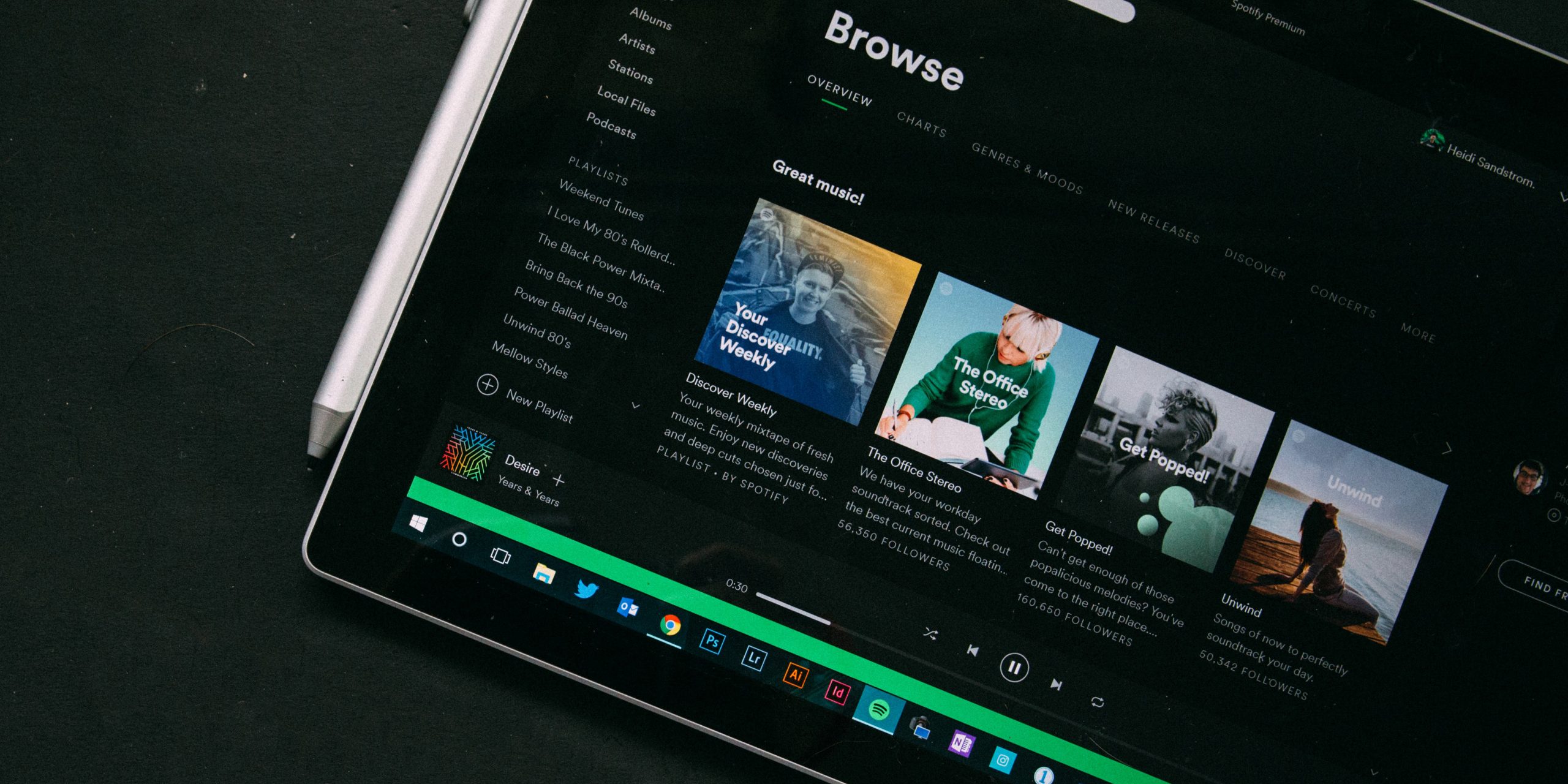Screen dimensions: 1568x784
Task: Open Power Ballad Heaven playlist
Action: [x=570, y=313]
